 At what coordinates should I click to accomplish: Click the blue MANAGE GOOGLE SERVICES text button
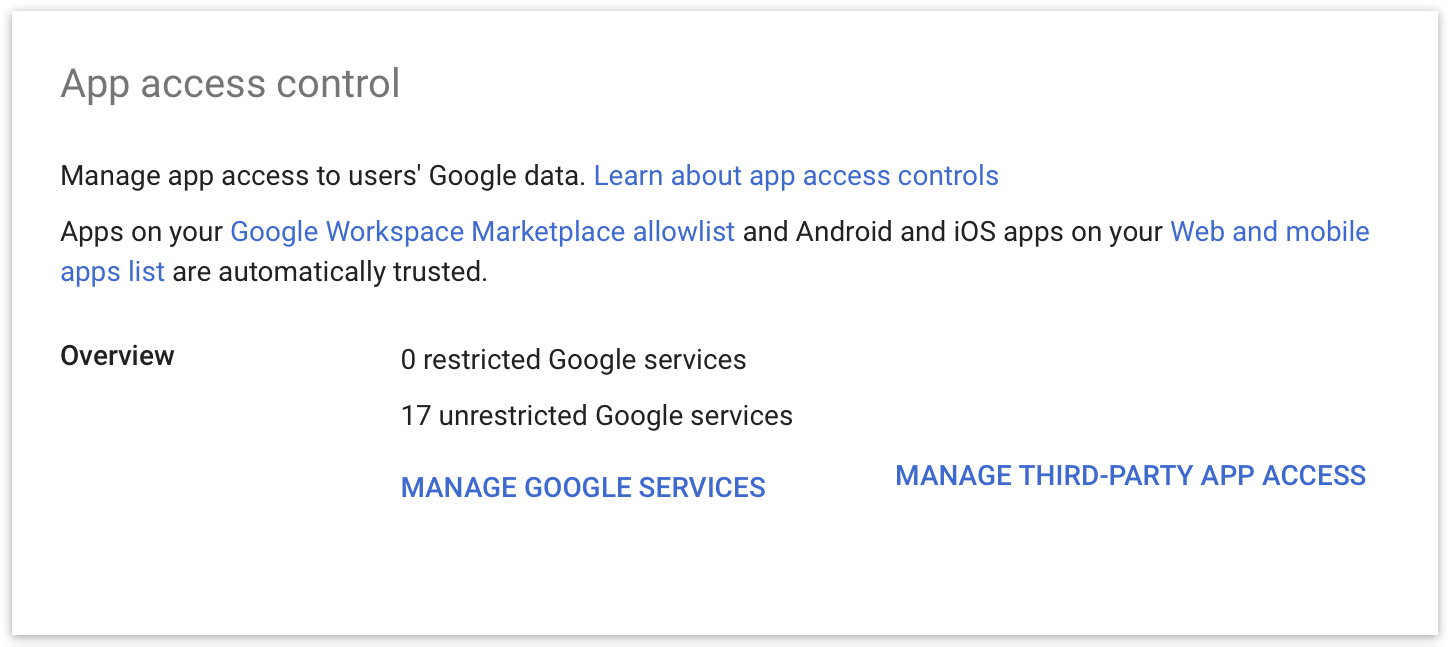[x=583, y=487]
